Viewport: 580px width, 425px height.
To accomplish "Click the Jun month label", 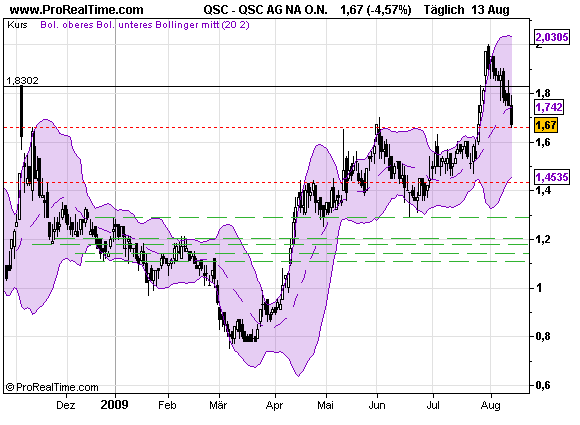I will click(x=377, y=405).
